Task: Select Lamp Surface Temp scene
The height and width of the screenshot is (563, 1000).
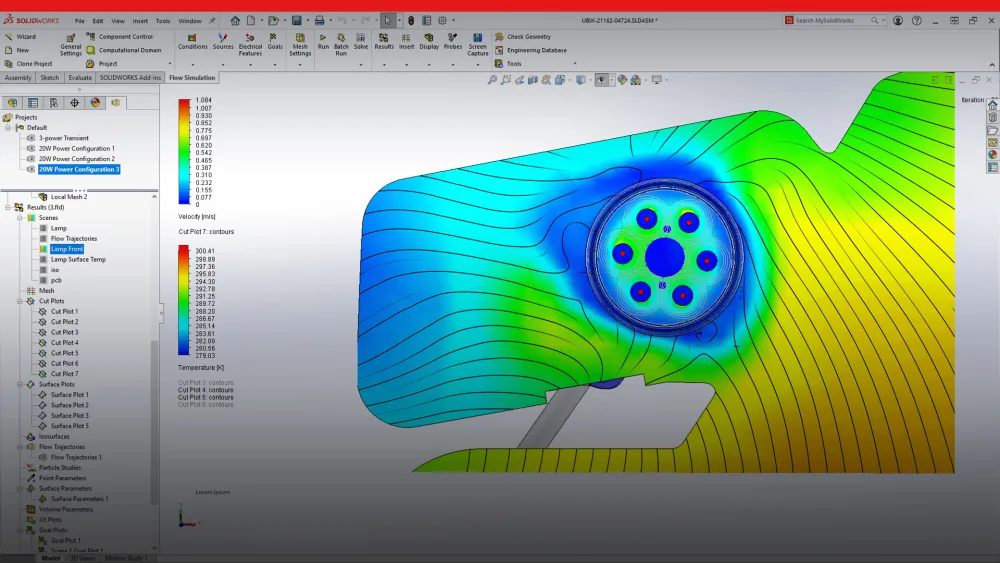Action: [x=78, y=260]
